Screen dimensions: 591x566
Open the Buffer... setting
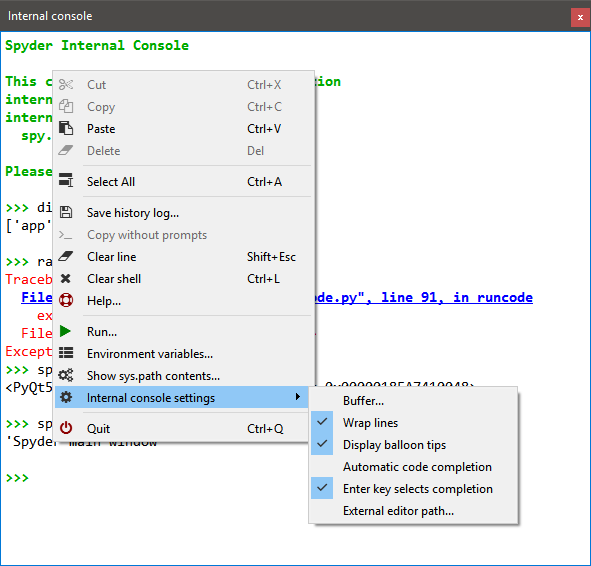(413, 401)
